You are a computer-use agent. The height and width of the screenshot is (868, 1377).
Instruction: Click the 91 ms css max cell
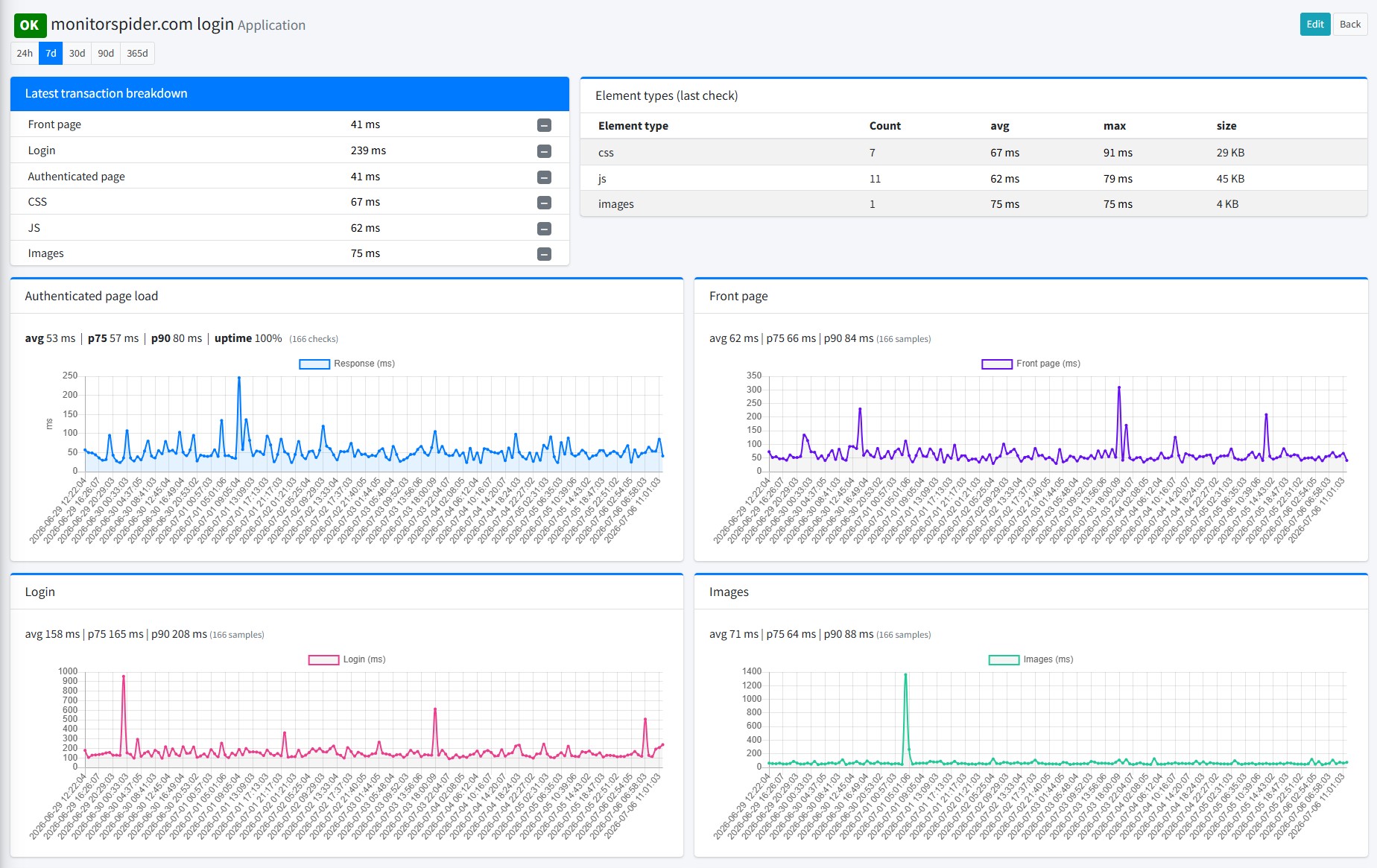tap(1118, 153)
